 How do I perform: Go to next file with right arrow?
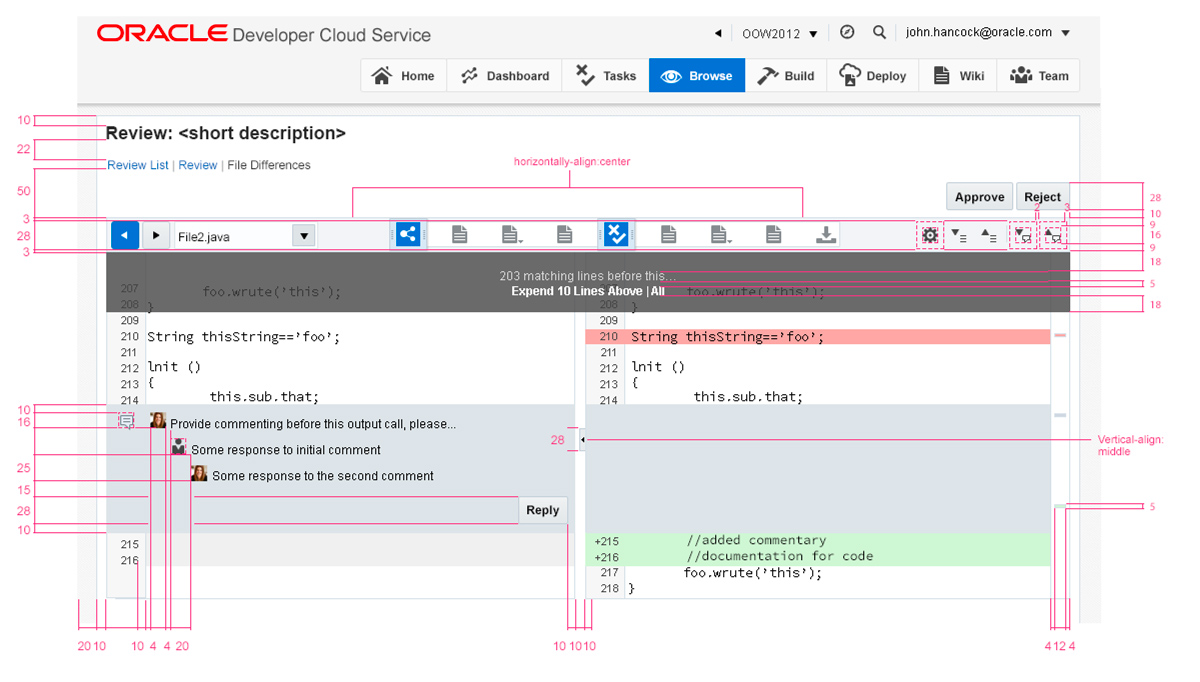(x=156, y=236)
